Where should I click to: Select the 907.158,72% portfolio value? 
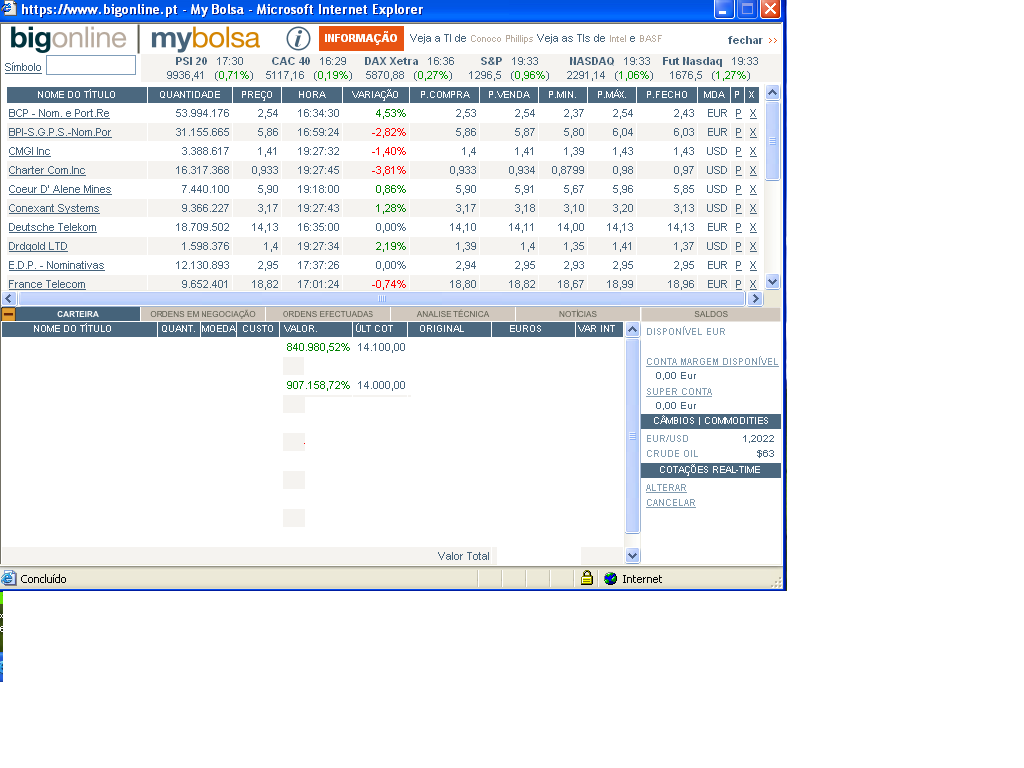click(318, 385)
